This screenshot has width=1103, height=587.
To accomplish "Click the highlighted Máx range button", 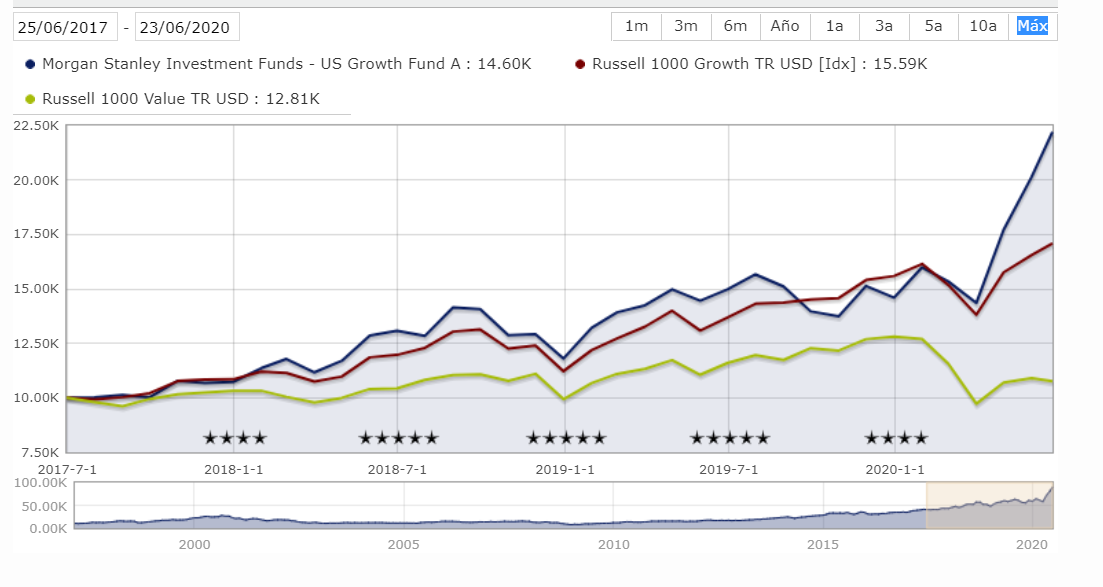I will pos(1032,27).
